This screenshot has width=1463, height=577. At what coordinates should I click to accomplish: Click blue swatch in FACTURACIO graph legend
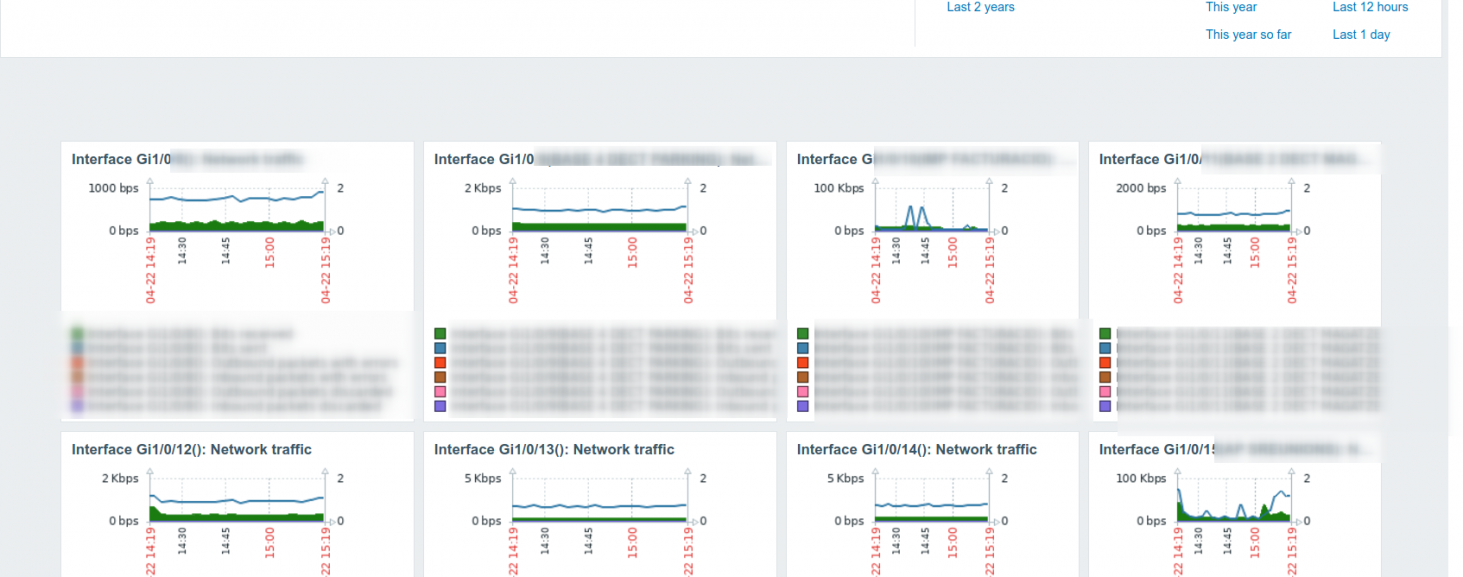point(803,348)
